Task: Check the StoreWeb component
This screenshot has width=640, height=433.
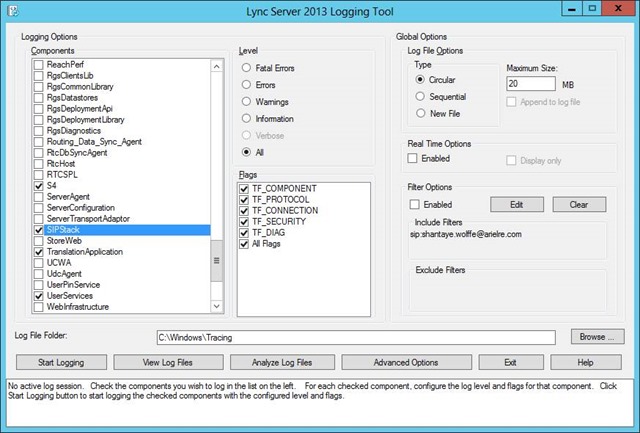Action: (39, 241)
